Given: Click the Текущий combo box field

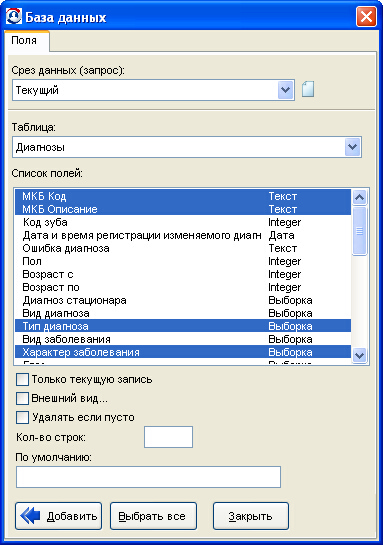Looking at the screenshot, I should [153, 90].
